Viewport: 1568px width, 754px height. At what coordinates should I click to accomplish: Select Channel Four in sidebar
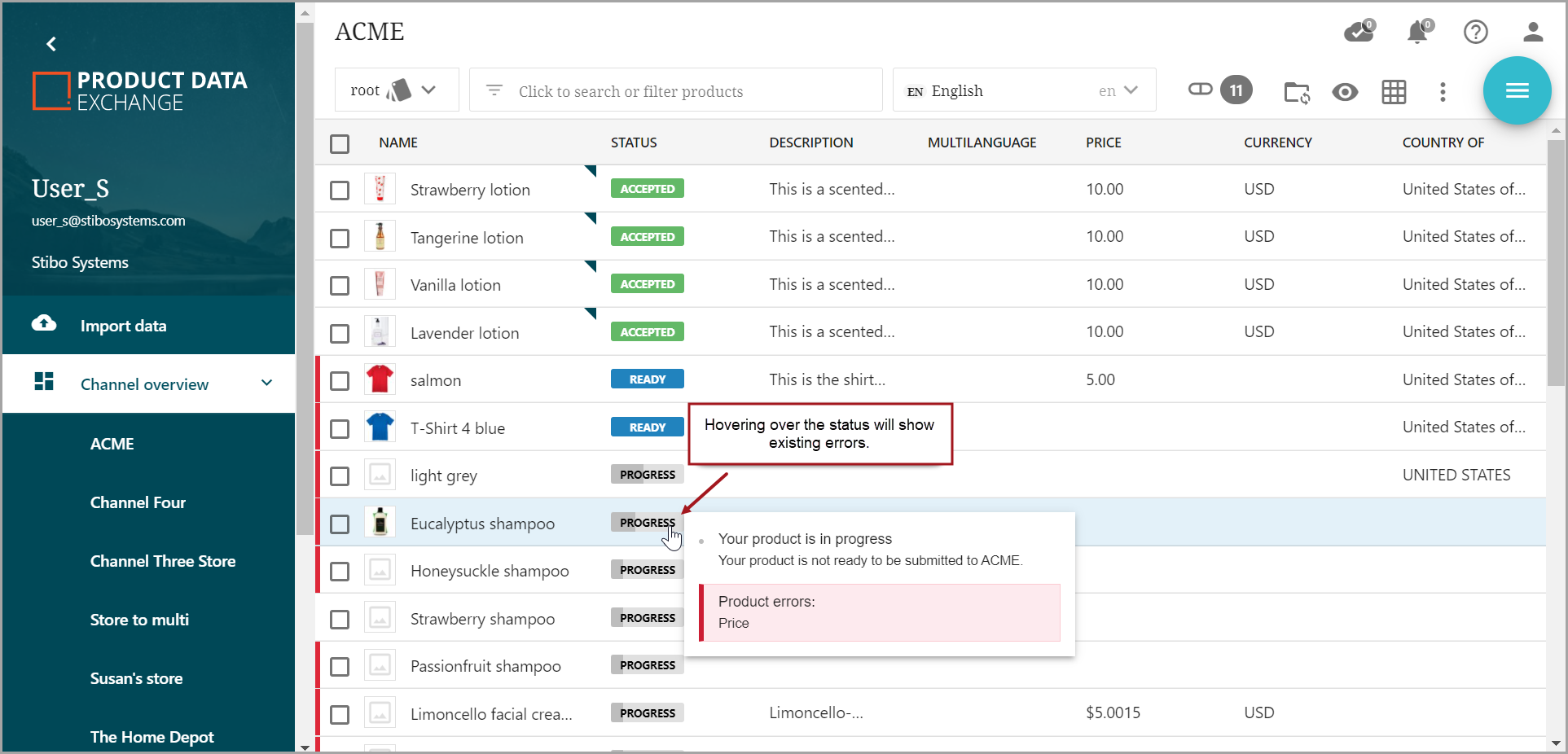coord(138,502)
